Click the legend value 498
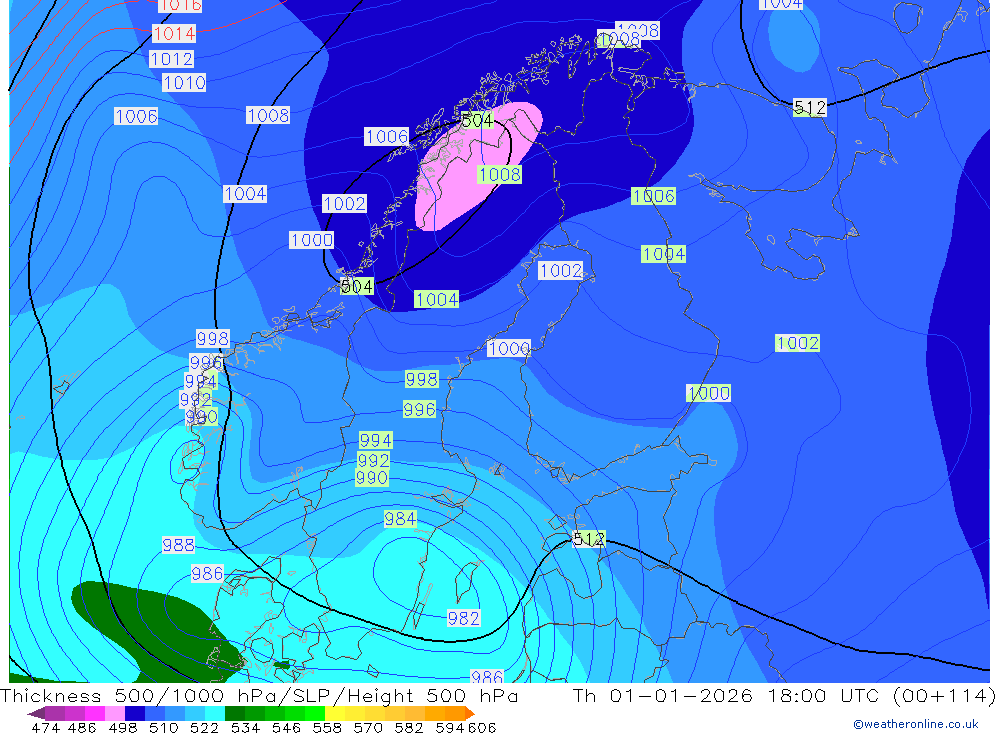Screen dimensions: 1000x733 click(x=122, y=727)
